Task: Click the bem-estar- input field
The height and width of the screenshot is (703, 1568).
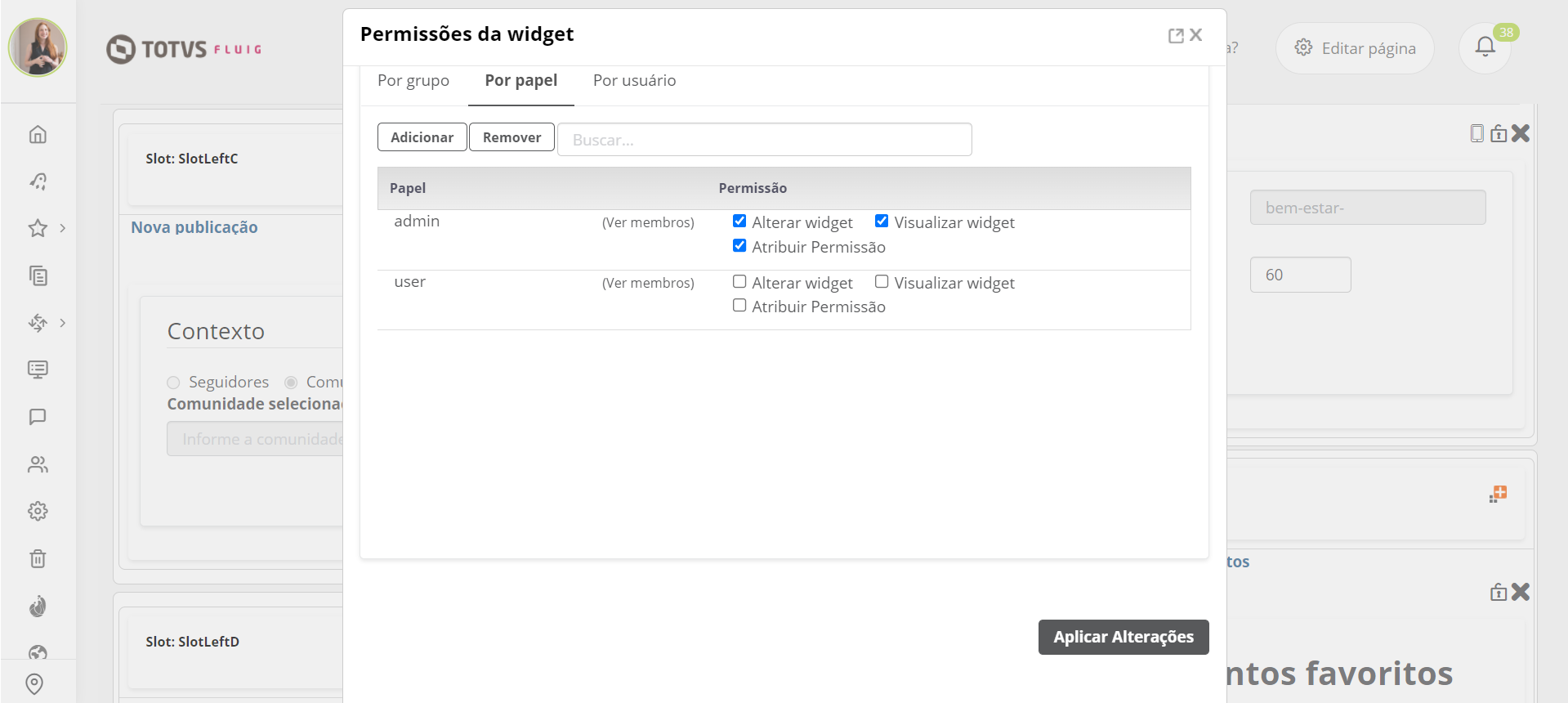Action: tap(1368, 208)
